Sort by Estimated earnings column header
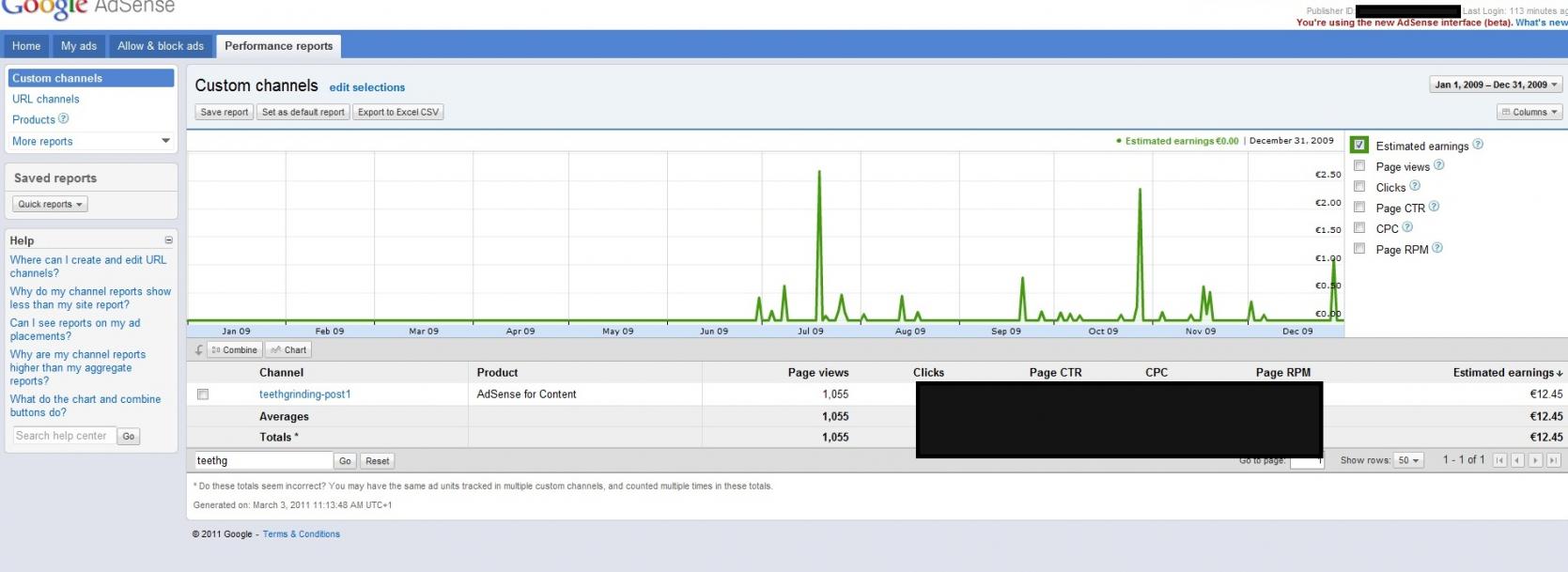 [1507, 373]
